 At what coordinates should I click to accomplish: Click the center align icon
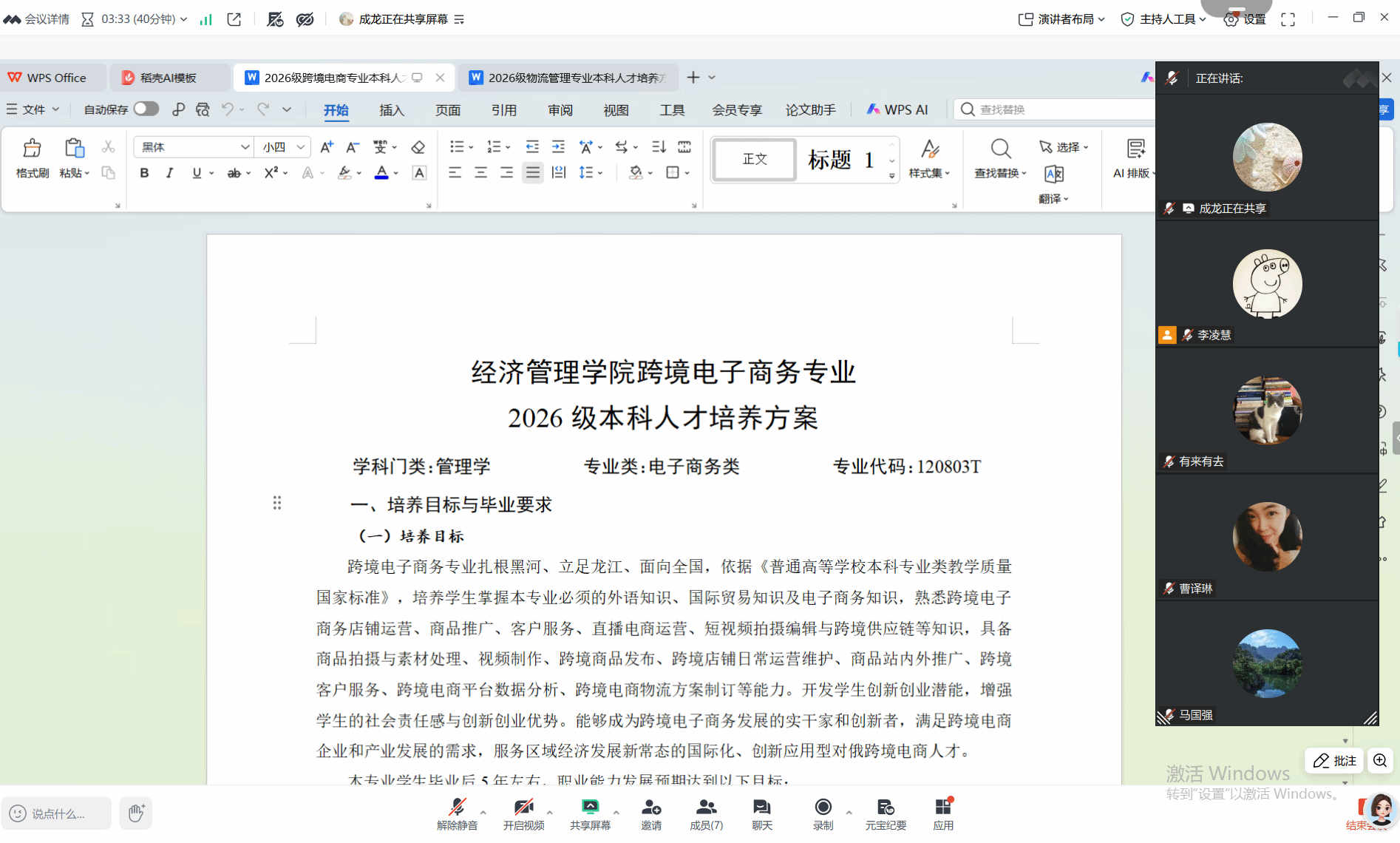point(480,173)
